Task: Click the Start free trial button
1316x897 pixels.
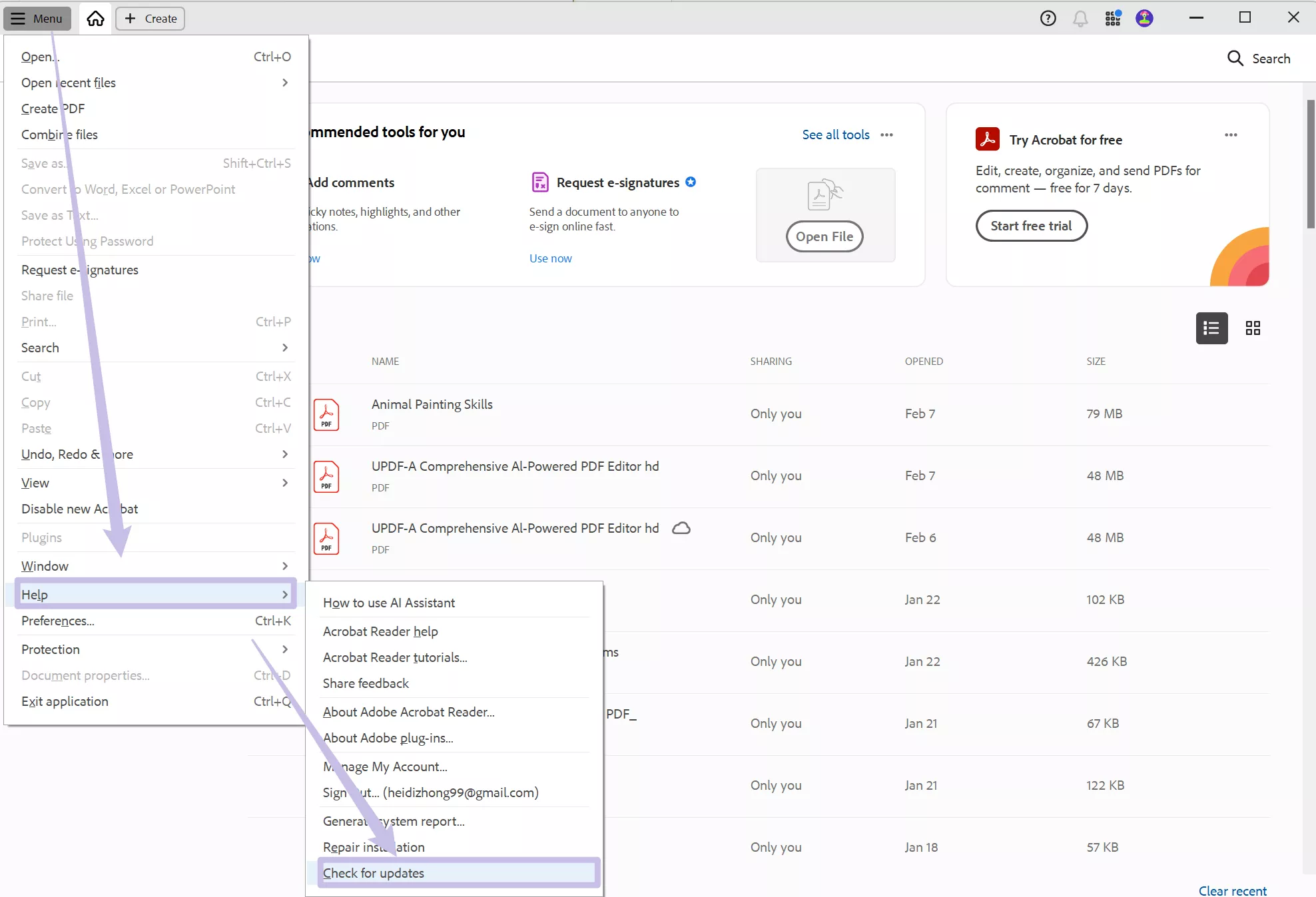Action: (1031, 226)
